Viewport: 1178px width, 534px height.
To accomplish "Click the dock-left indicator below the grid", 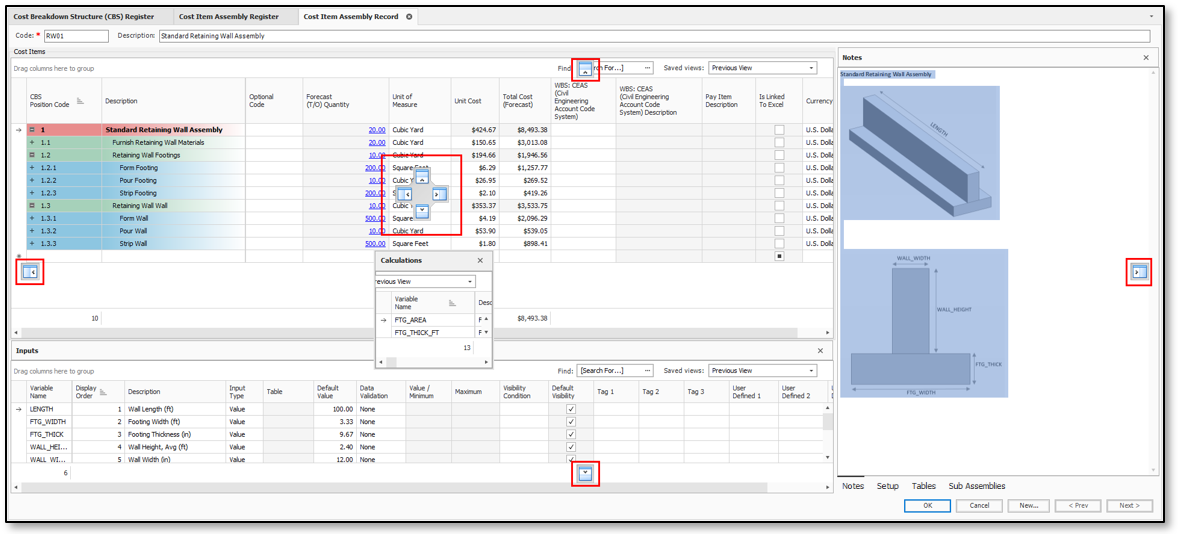I will [x=30, y=271].
